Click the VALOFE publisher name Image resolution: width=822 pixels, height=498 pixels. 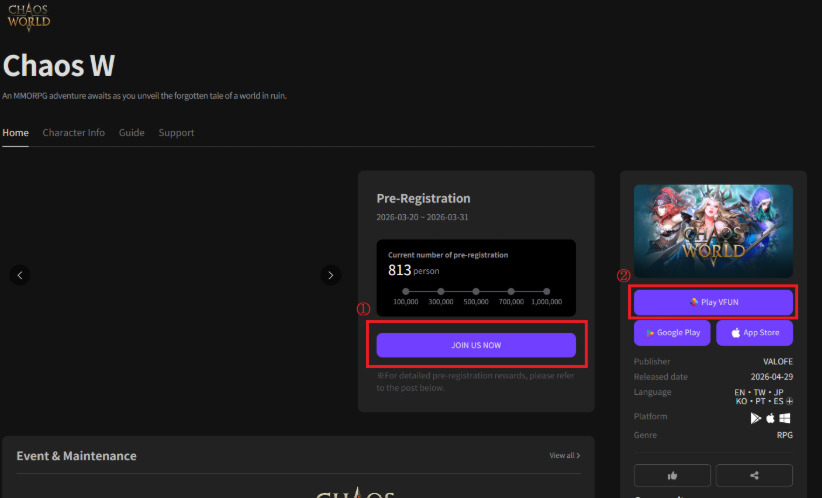pyautogui.click(x=778, y=362)
